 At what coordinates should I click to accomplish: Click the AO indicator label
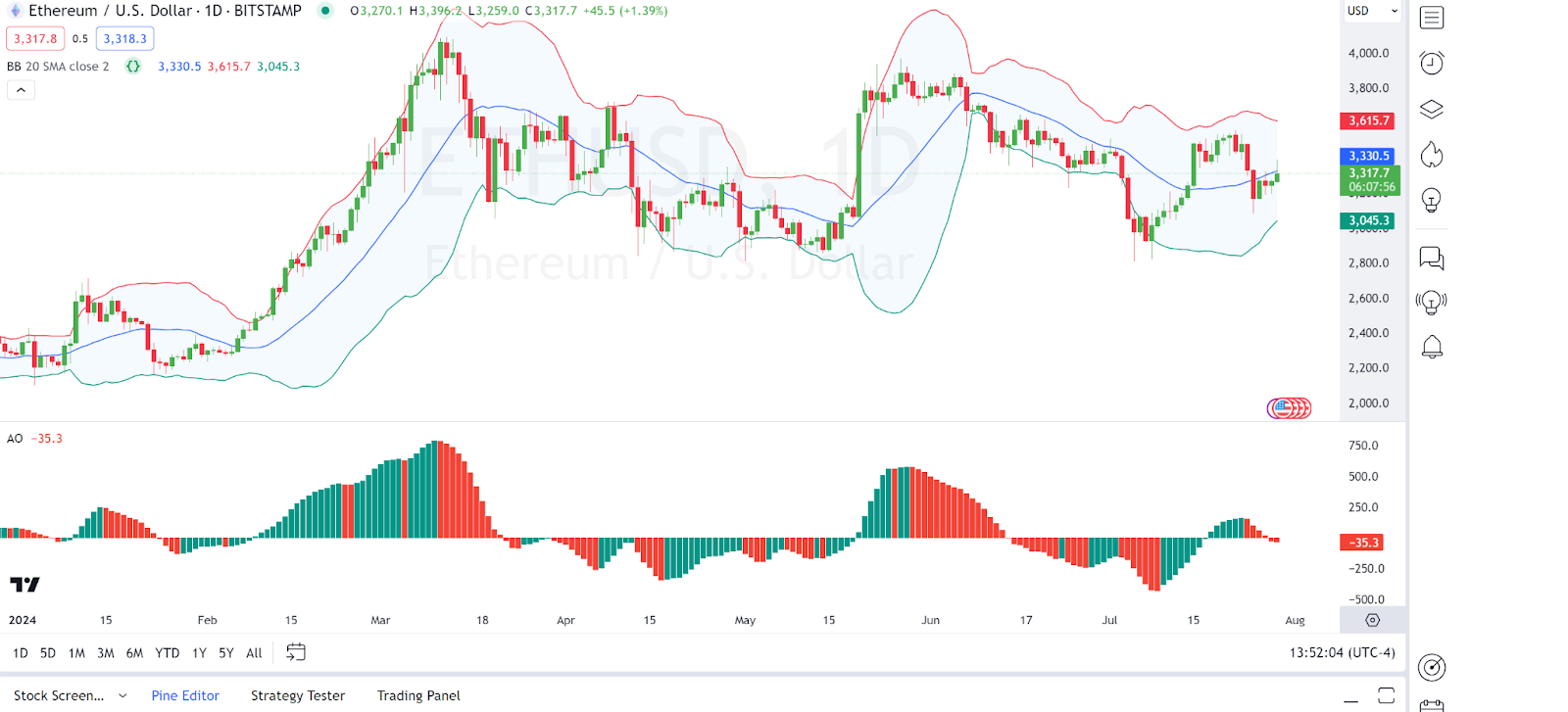15,438
